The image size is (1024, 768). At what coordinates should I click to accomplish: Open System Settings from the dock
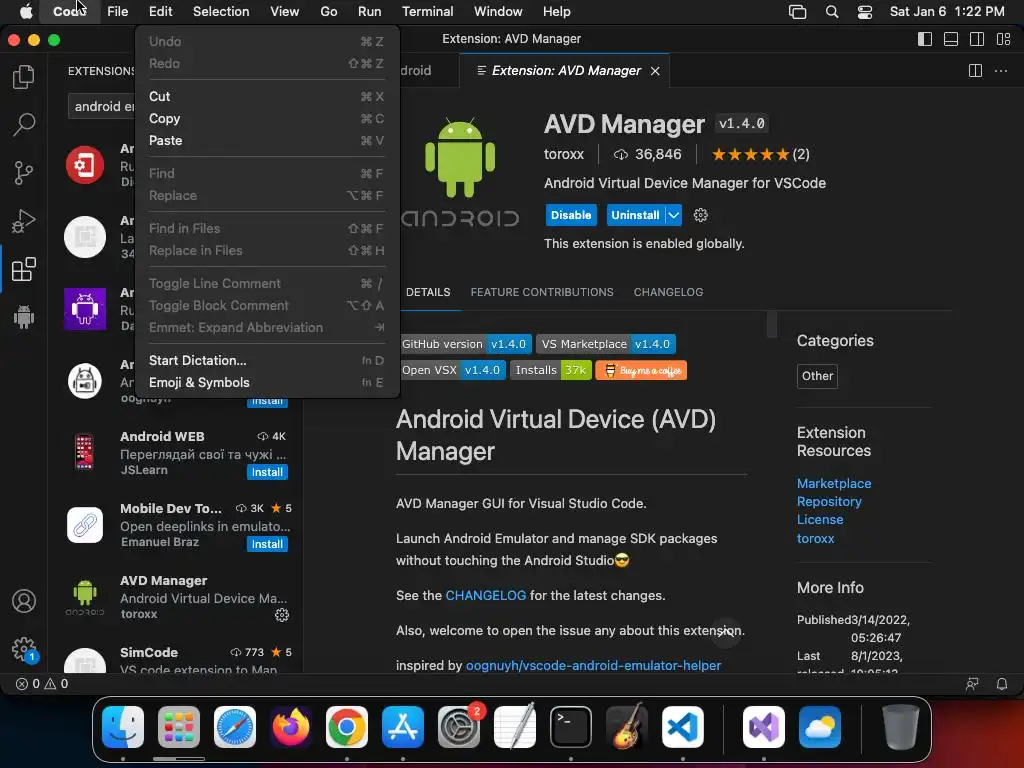(x=458, y=727)
